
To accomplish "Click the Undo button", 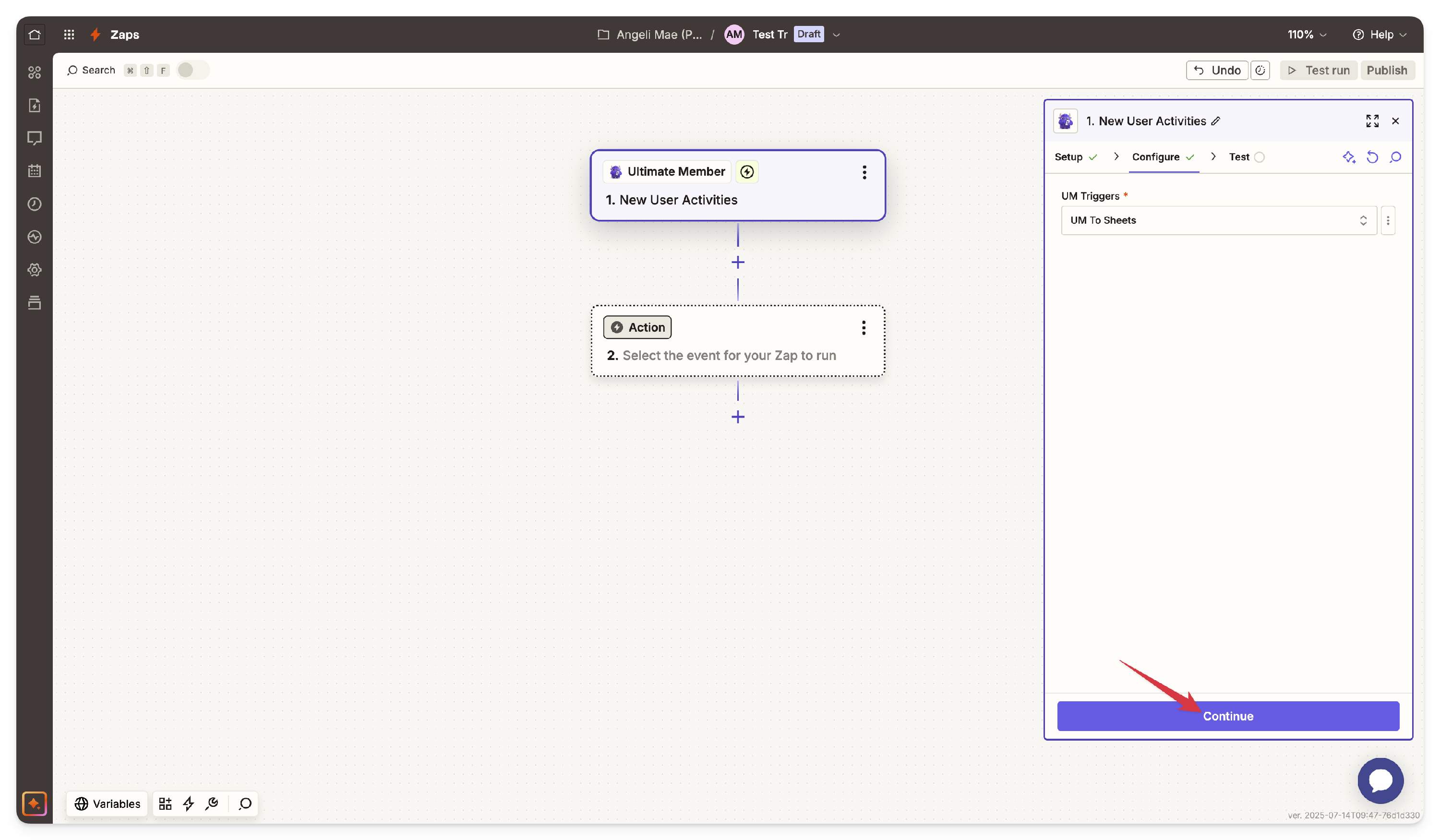I will (1217, 70).
